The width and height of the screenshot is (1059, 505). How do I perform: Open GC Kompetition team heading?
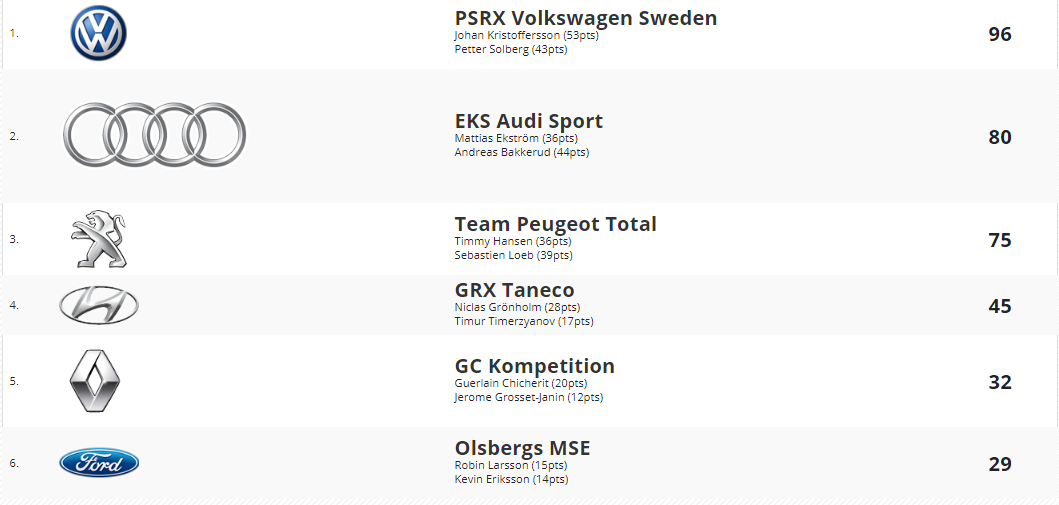(535, 366)
